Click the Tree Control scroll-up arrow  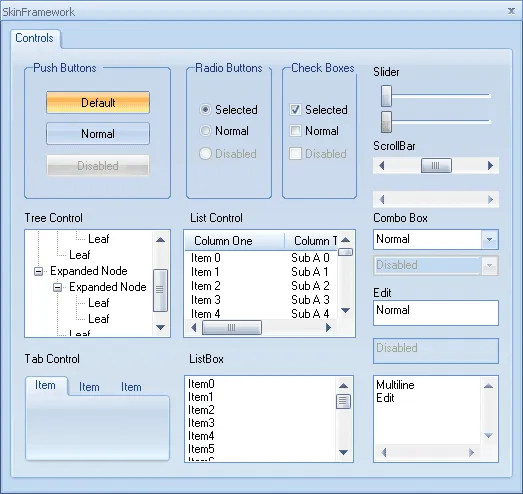(x=160, y=239)
